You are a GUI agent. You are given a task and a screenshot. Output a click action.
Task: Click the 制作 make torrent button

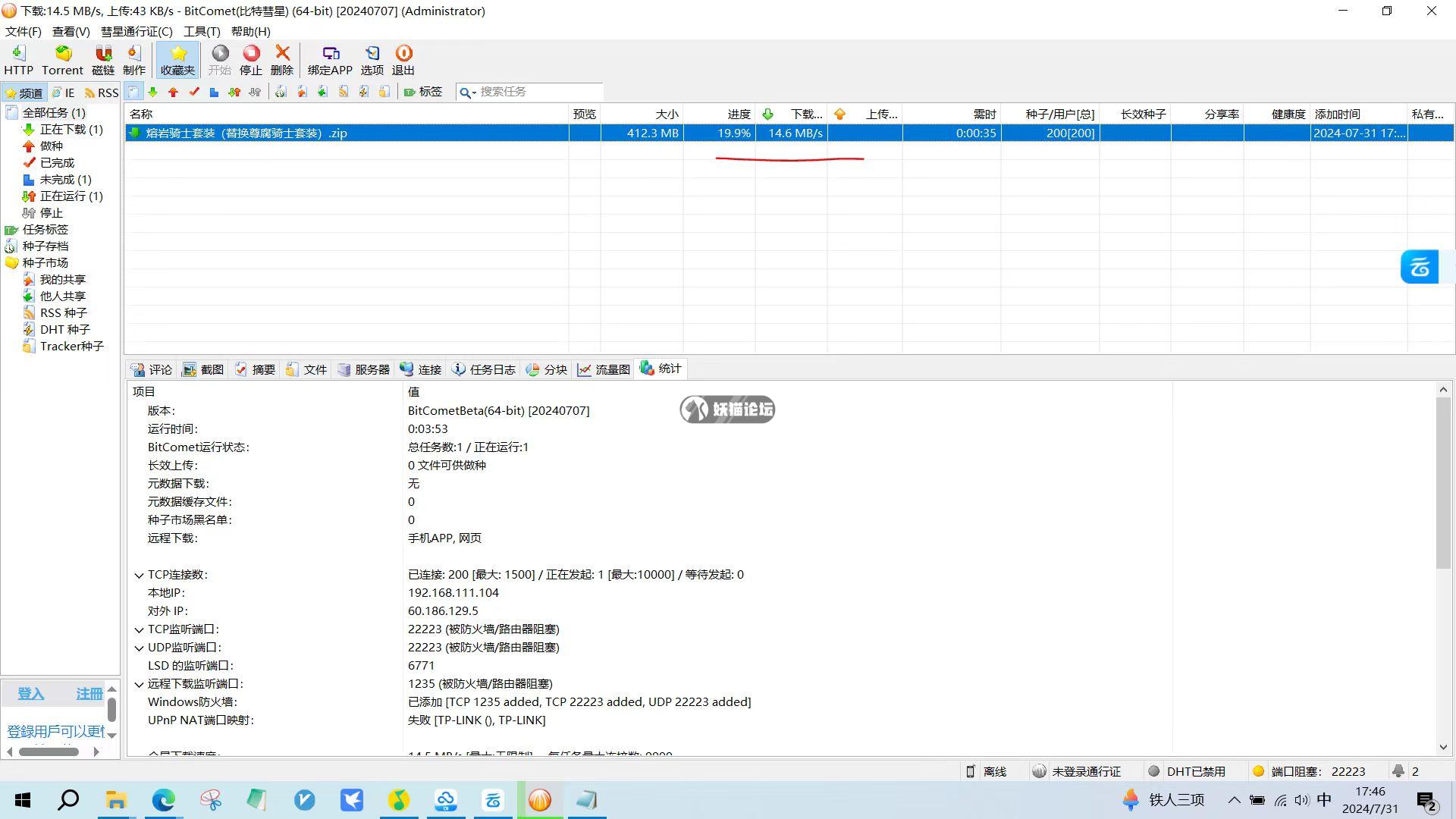(x=134, y=60)
